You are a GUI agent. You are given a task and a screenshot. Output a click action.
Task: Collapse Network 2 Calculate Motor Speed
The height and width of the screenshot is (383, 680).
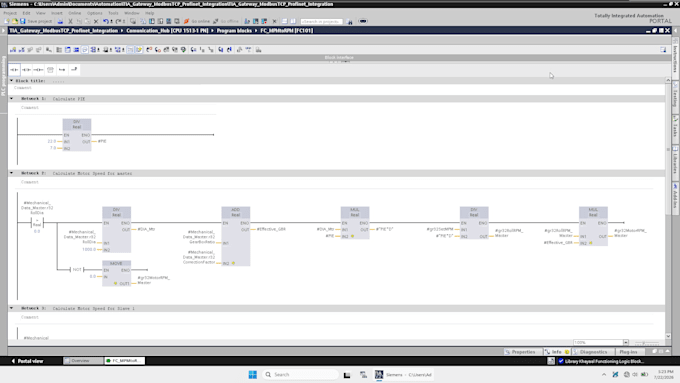[x=12, y=173]
